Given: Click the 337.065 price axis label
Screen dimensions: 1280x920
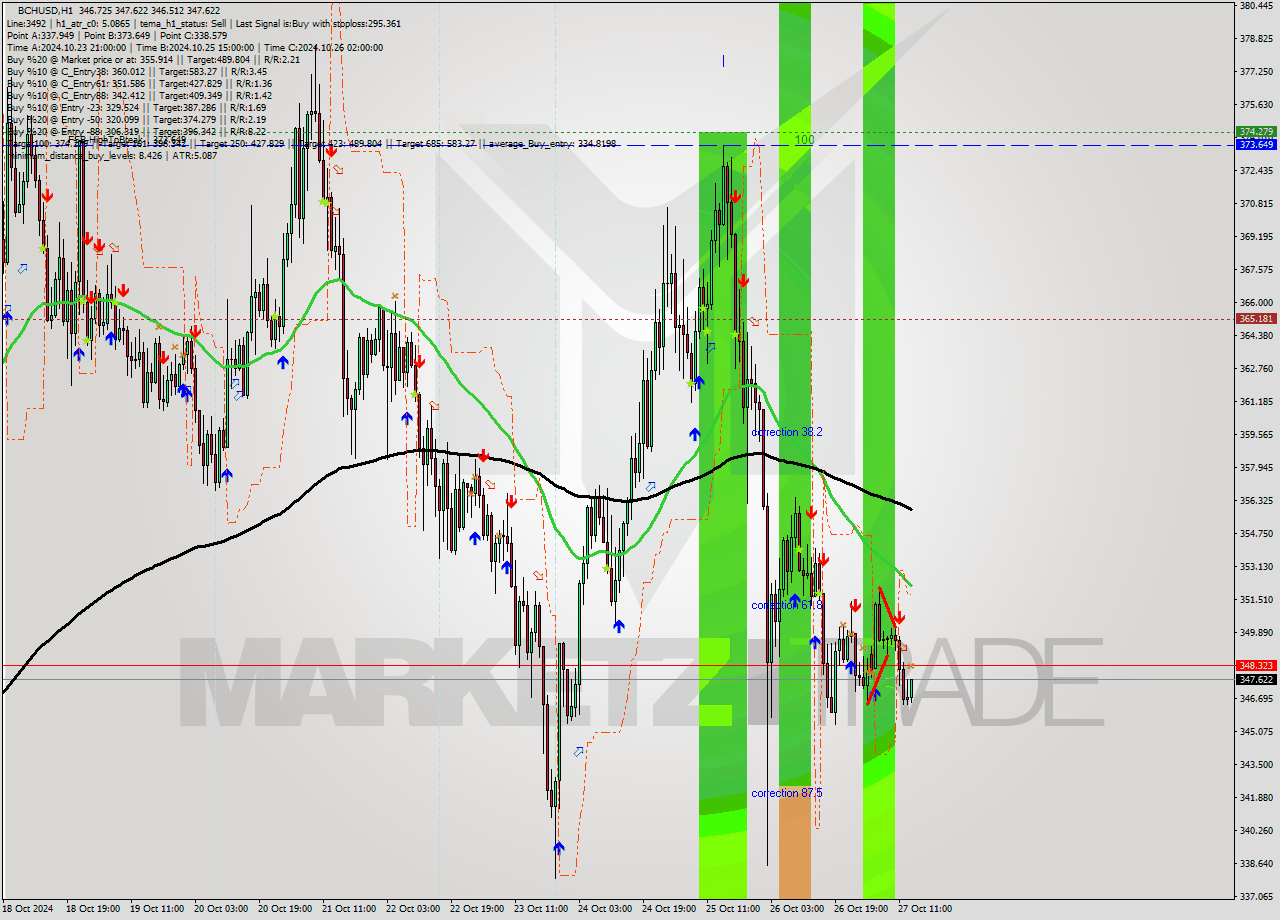Looking at the screenshot, I should (x=1256, y=896).
